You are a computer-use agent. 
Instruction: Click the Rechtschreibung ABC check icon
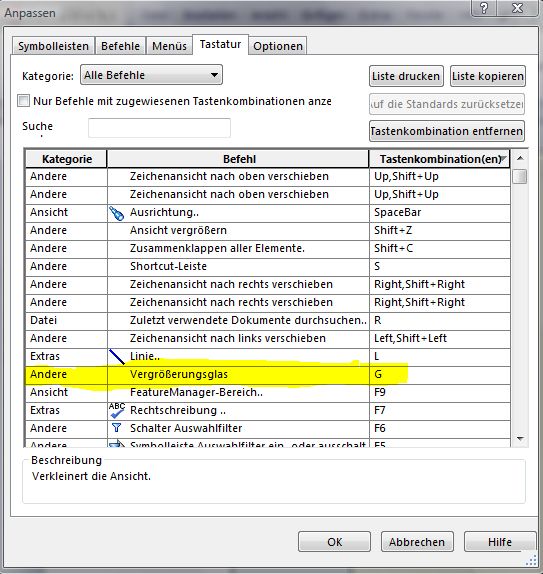pyautogui.click(x=117, y=410)
